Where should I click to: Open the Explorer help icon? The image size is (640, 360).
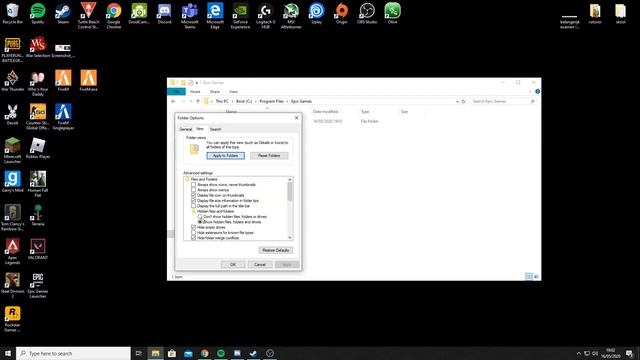point(538,91)
